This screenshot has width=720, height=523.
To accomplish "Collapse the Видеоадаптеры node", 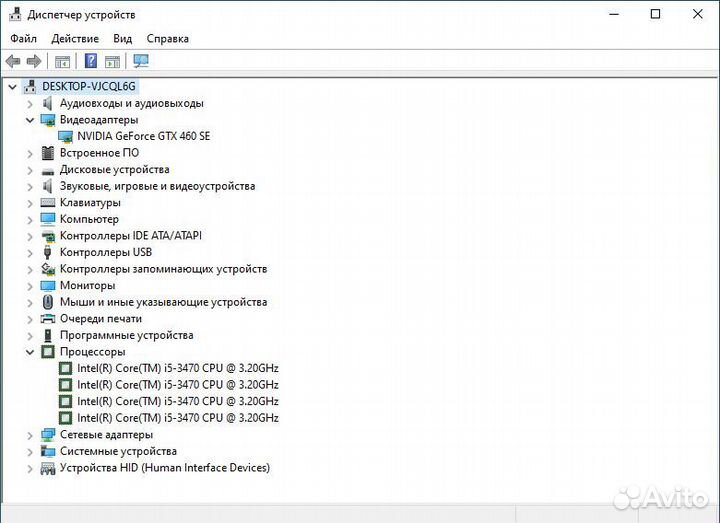I will point(30,120).
